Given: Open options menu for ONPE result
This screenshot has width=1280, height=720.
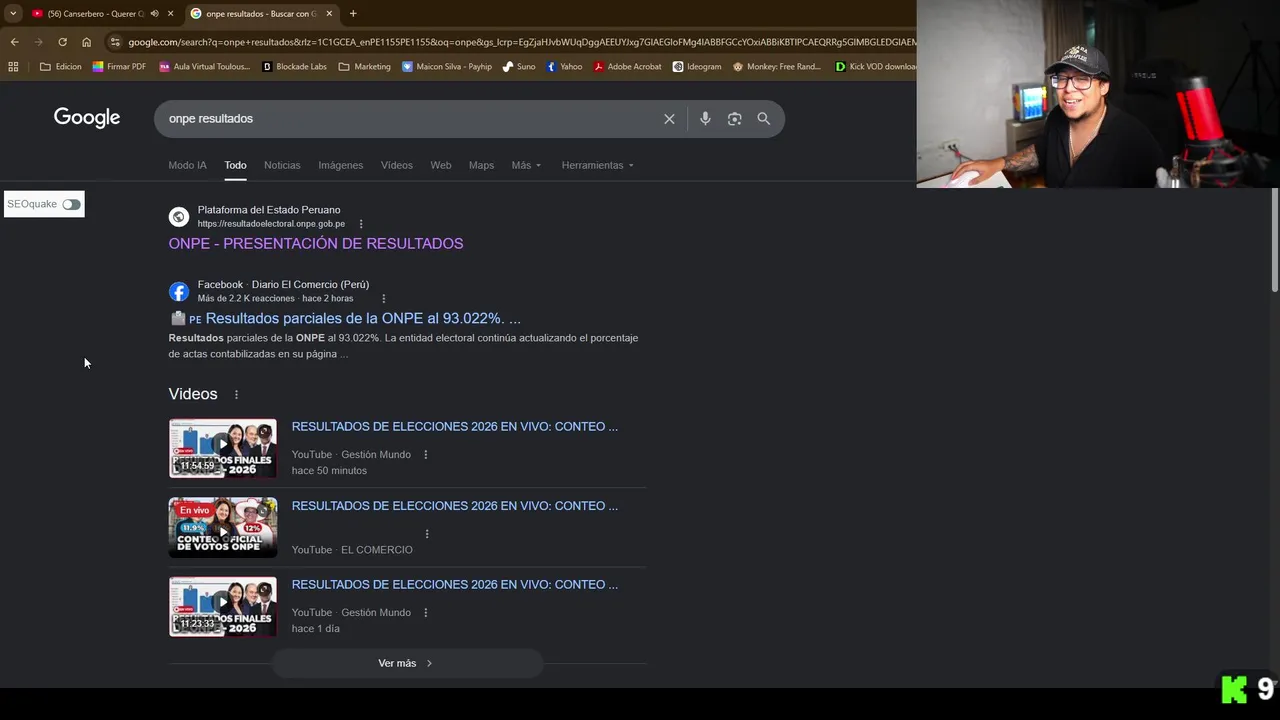Looking at the screenshot, I should click(x=361, y=224).
